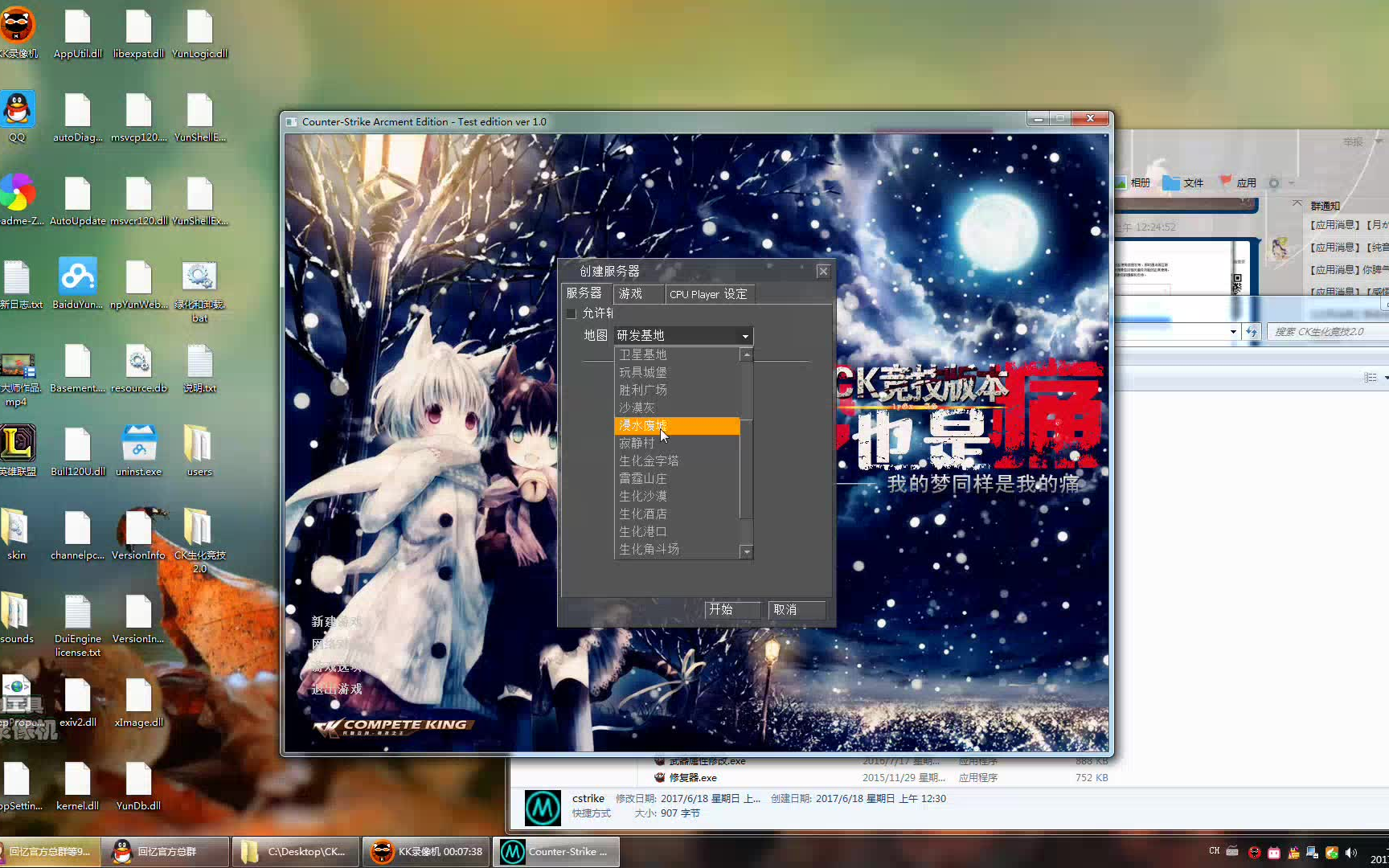Open the QQ desktop icon

(x=17, y=117)
